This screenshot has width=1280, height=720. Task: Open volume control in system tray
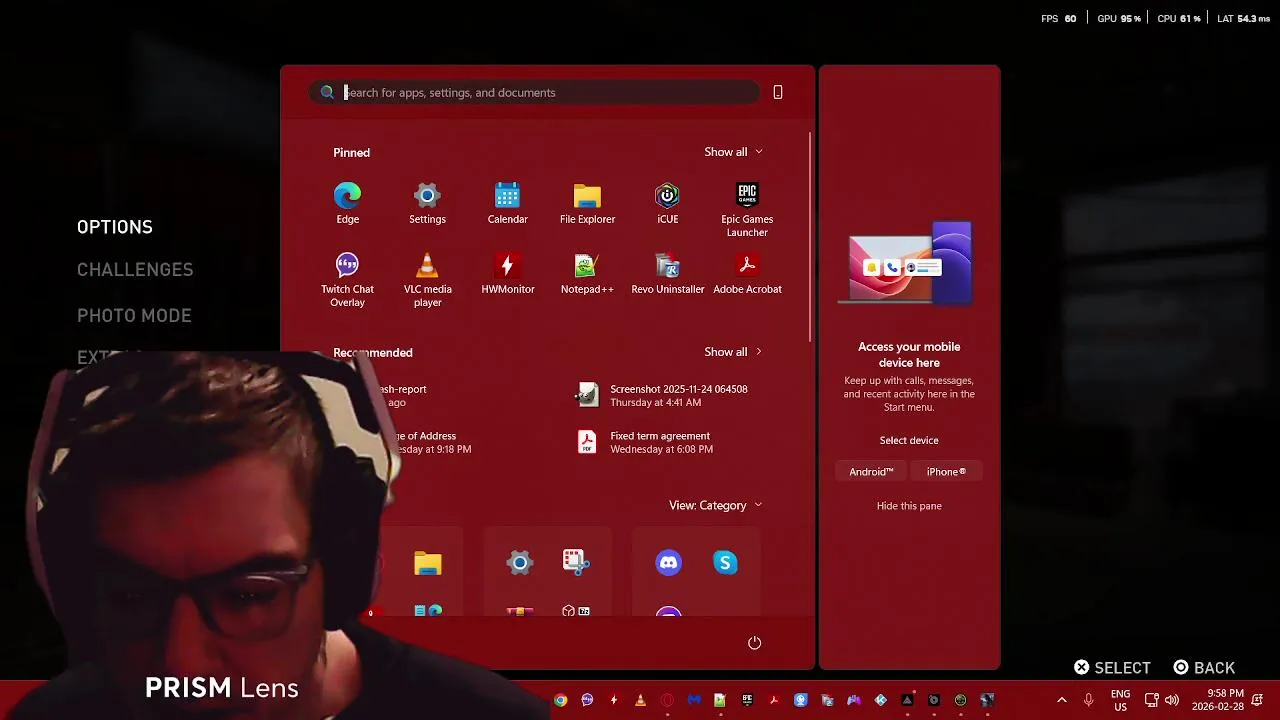coord(1171,700)
